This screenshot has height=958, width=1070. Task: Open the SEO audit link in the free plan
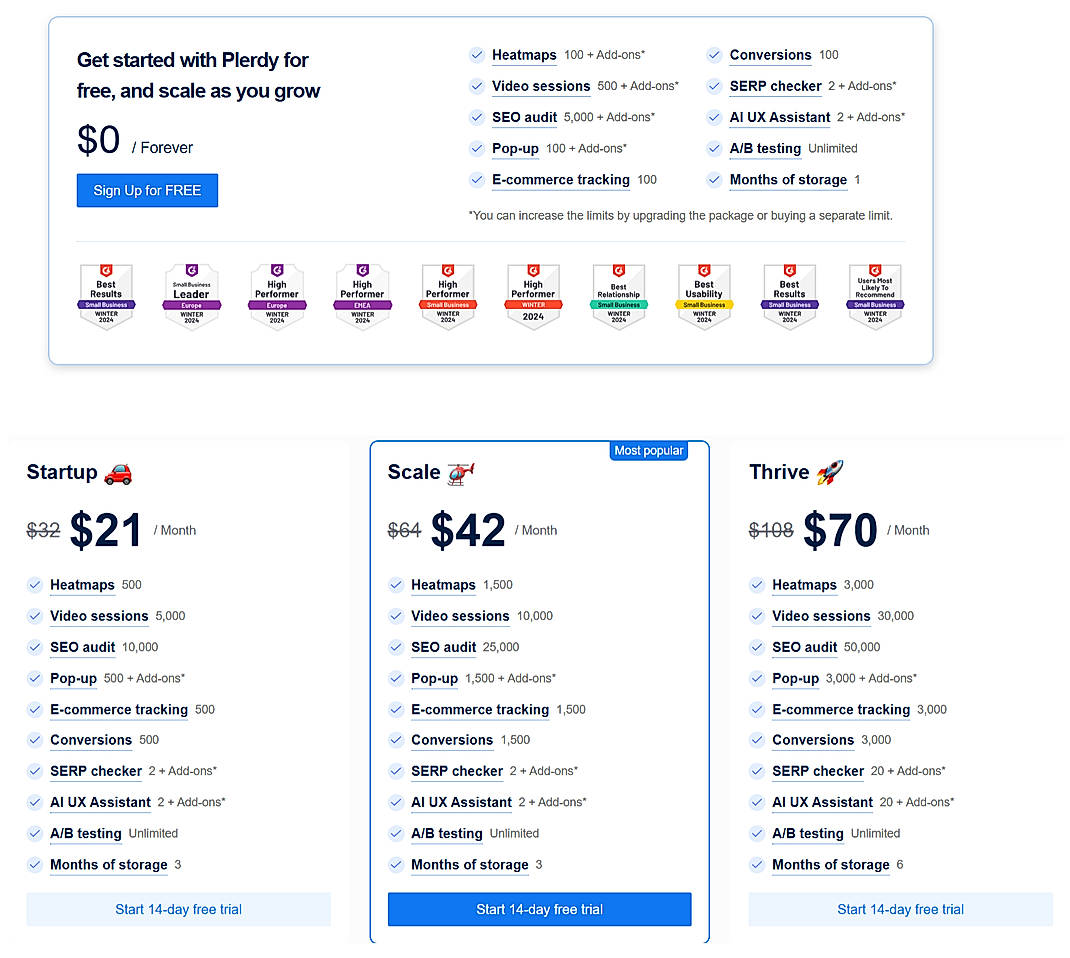(x=524, y=117)
